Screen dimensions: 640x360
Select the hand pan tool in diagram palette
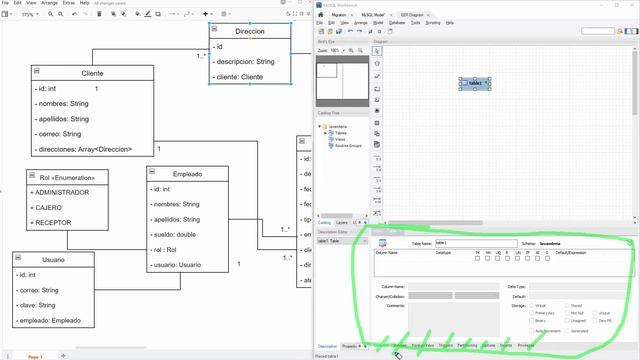click(x=377, y=64)
